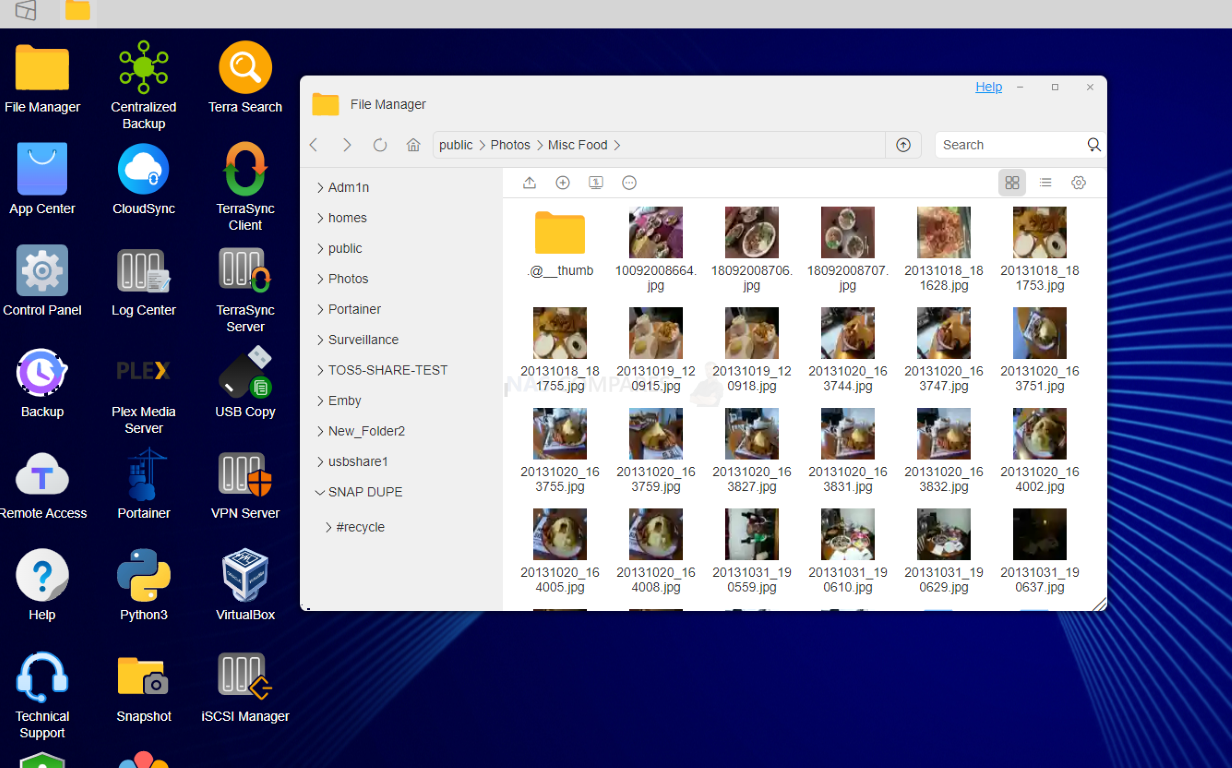Viewport: 1232px width, 768px height.
Task: Collapse the SNAP DUPE folder
Action: click(320, 492)
